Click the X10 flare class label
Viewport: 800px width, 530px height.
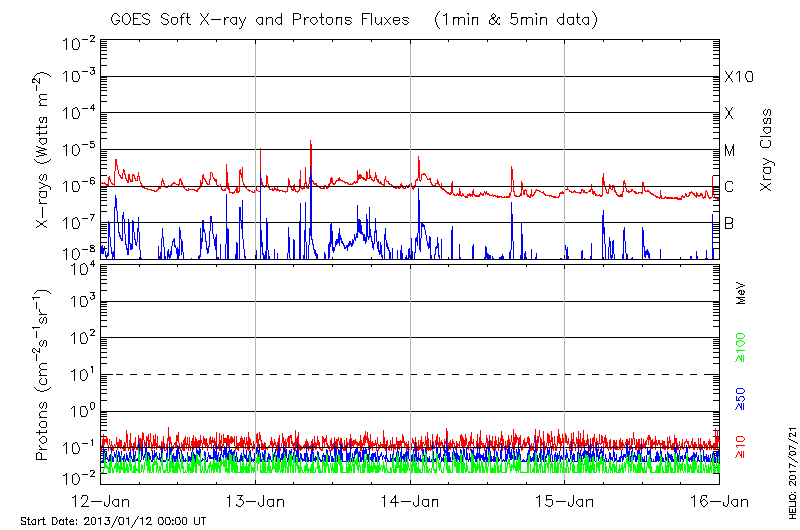[x=738, y=77]
